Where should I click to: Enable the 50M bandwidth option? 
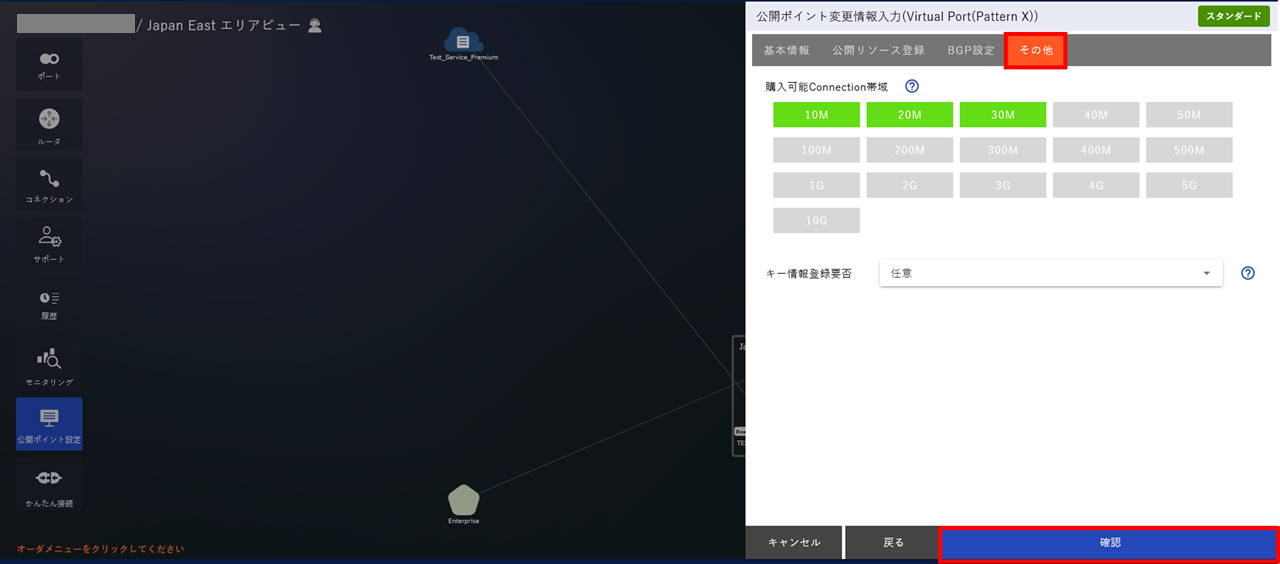click(1189, 115)
